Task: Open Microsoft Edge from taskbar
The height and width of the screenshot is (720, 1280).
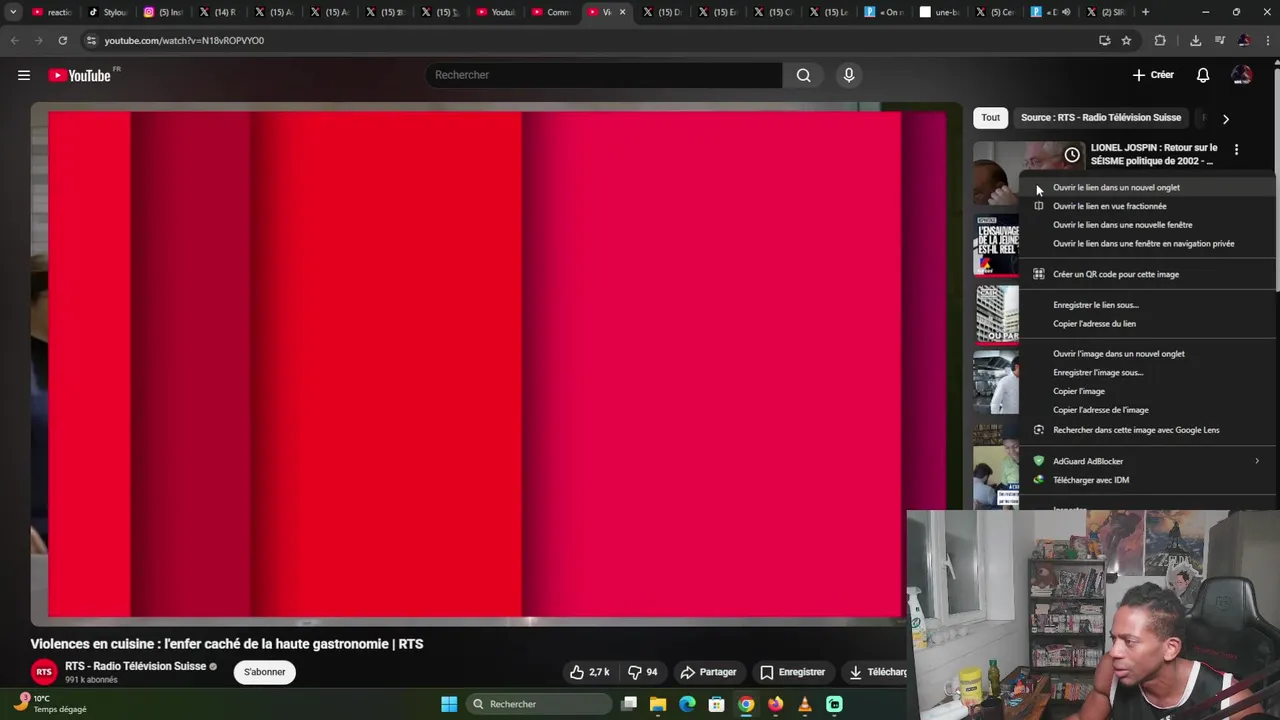Action: 687,704
